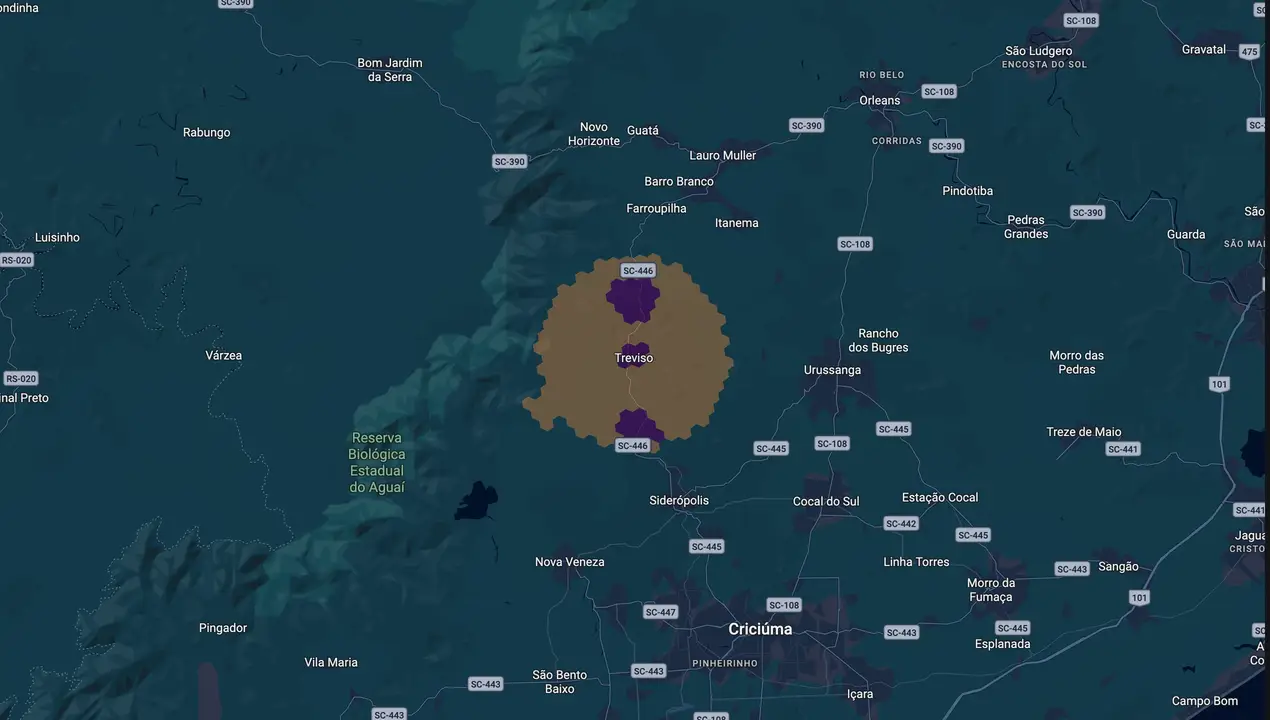Viewport: 1270px width, 720px height.
Task: Click the SC-441 shield near Treze de Maio
Action: pos(1124,449)
